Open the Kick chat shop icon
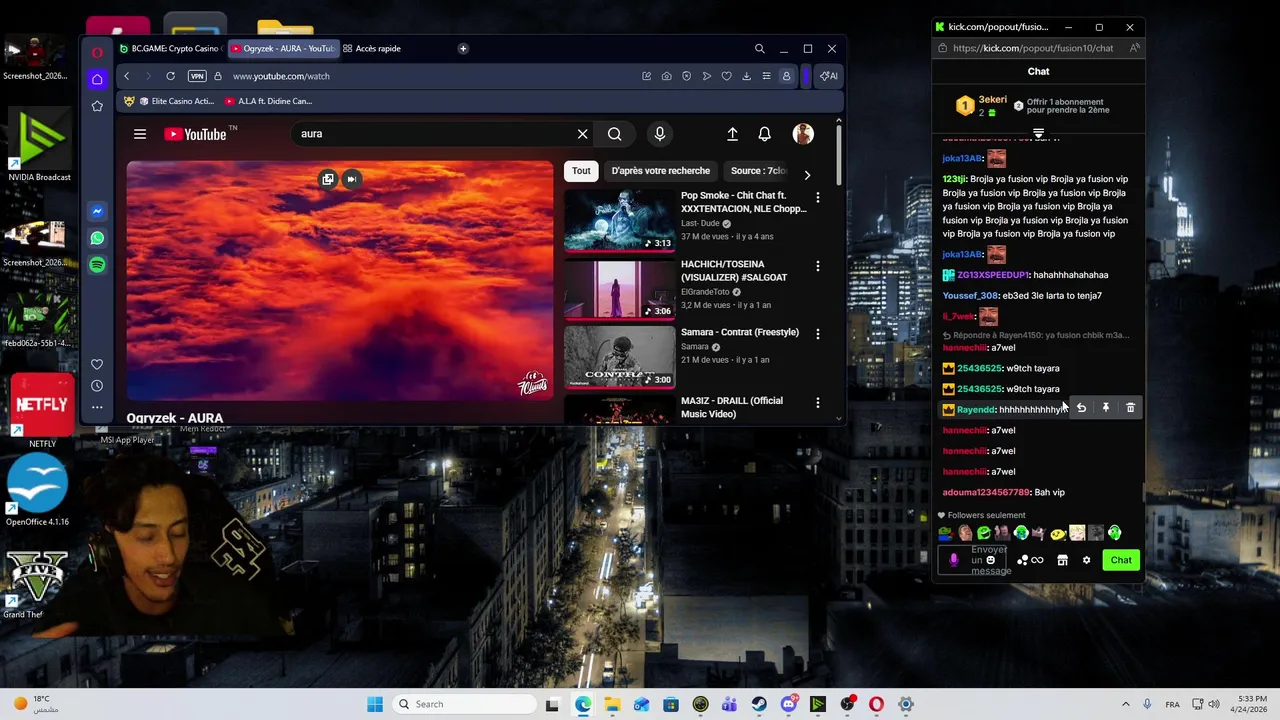 coord(1062,560)
